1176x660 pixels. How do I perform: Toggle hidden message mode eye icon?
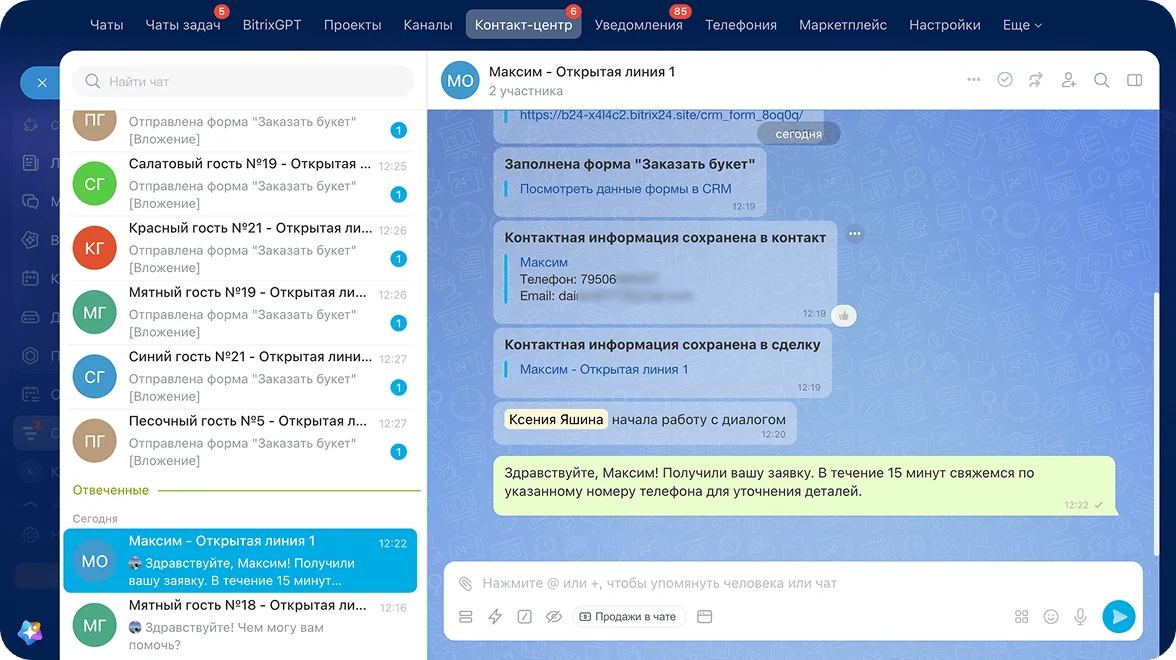pyautogui.click(x=554, y=616)
